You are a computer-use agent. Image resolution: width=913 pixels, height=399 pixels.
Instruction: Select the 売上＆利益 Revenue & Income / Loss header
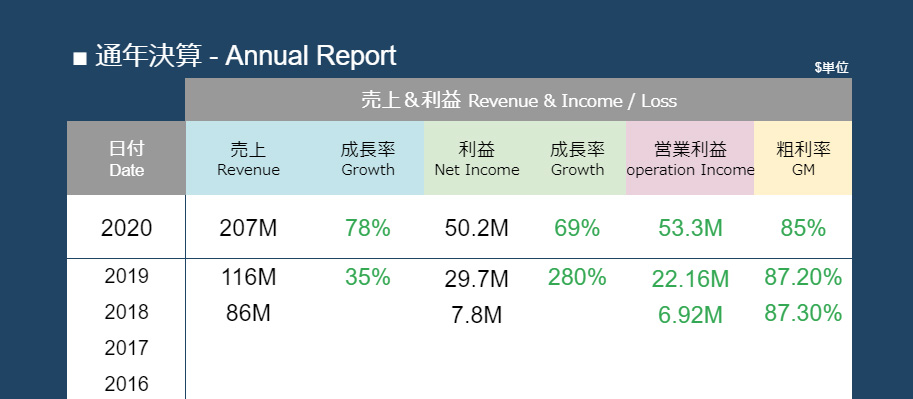coord(518,100)
